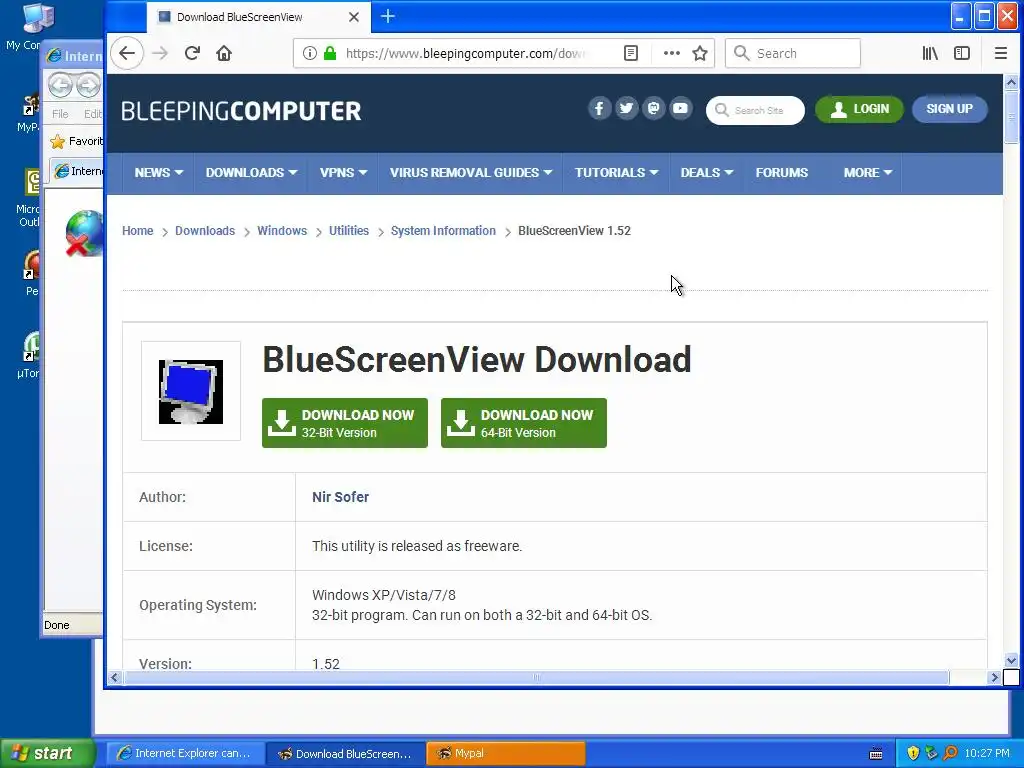
Task: Click the browser address bar URL
Action: (x=465, y=54)
